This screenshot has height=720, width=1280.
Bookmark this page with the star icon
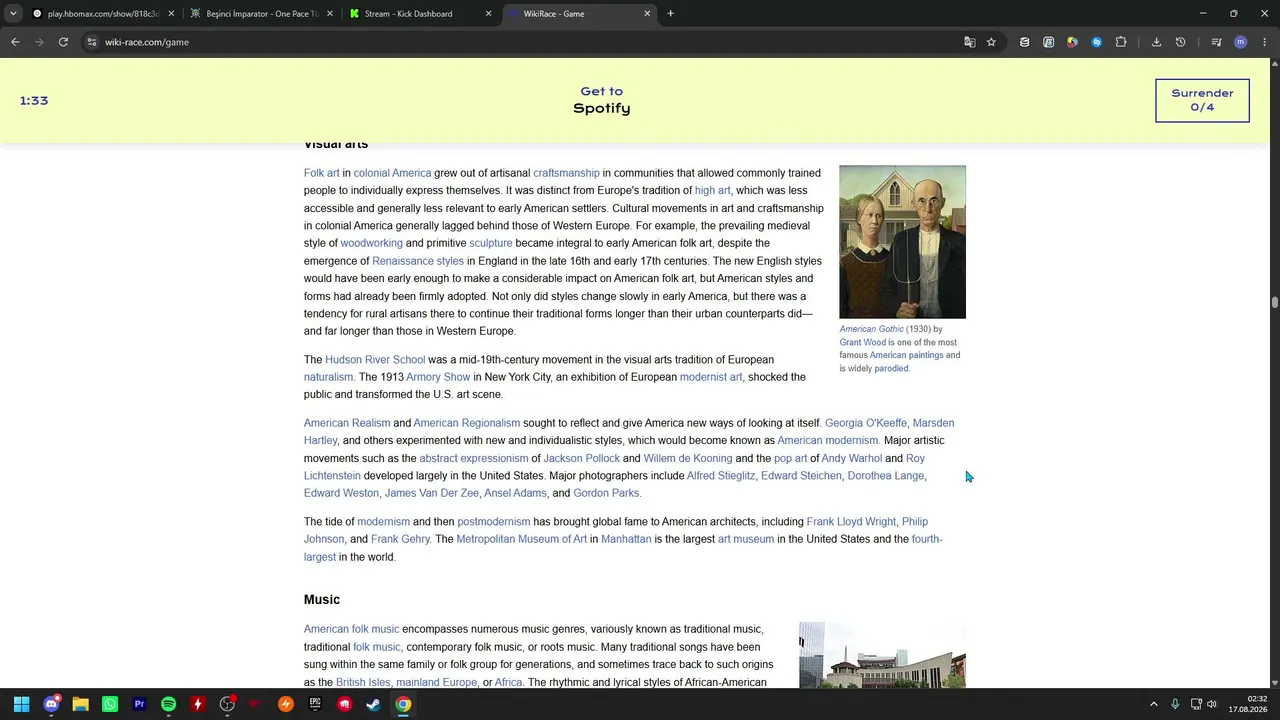click(x=991, y=42)
